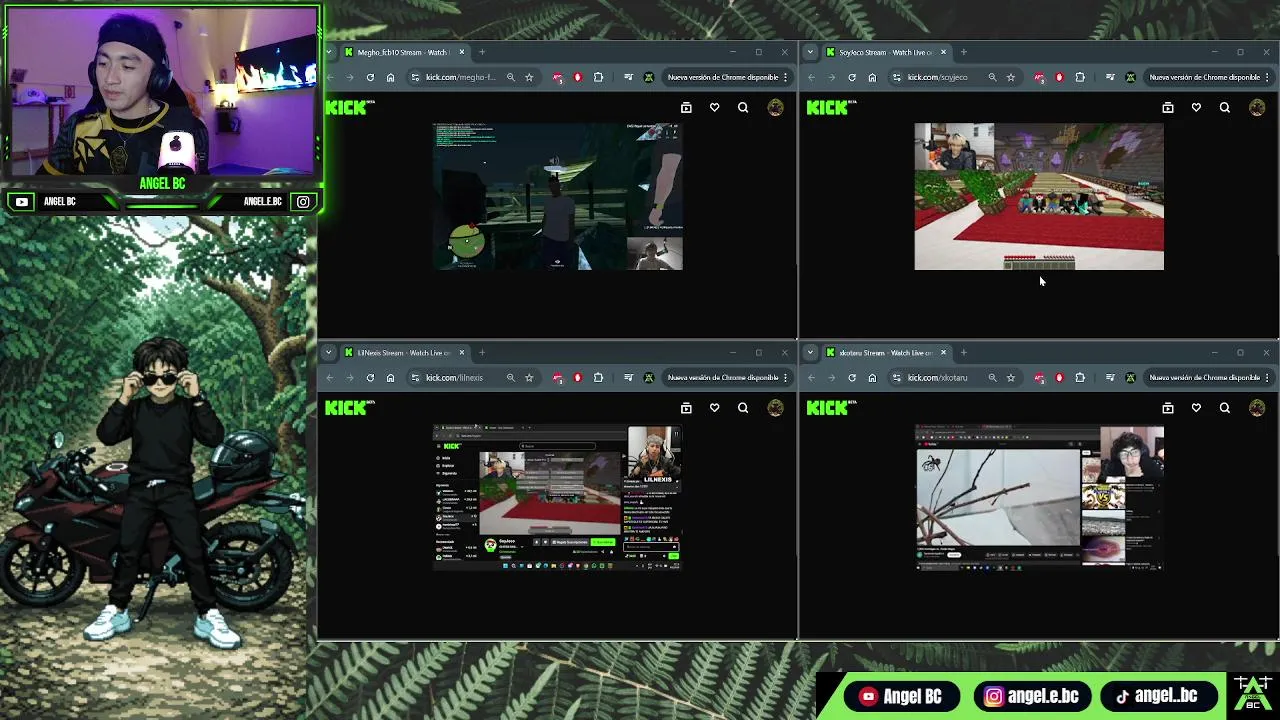View site info icon beside the kick.com/megho-f URL

[x=414, y=77]
